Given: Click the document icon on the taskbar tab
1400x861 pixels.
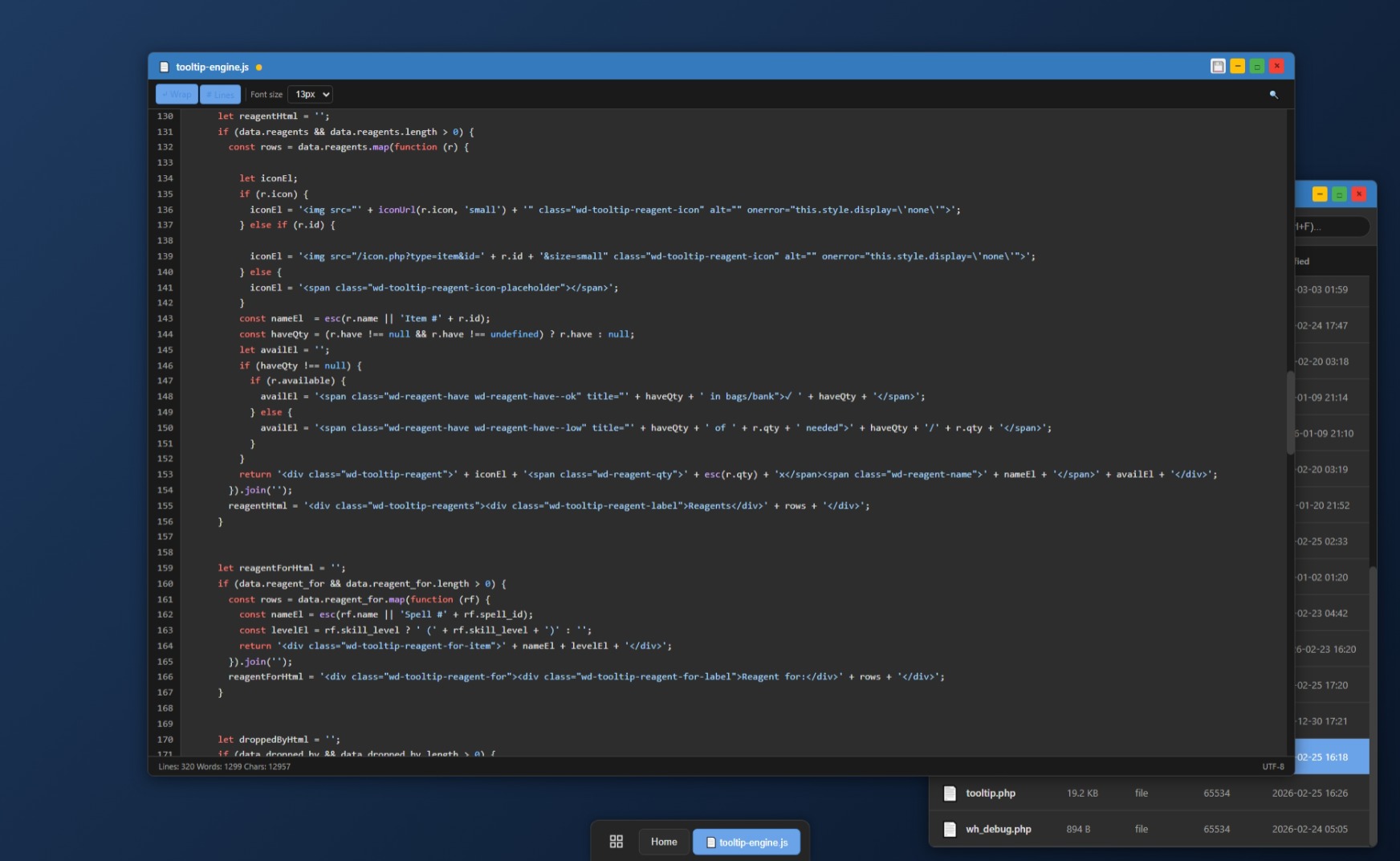Looking at the screenshot, I should tap(710, 842).
